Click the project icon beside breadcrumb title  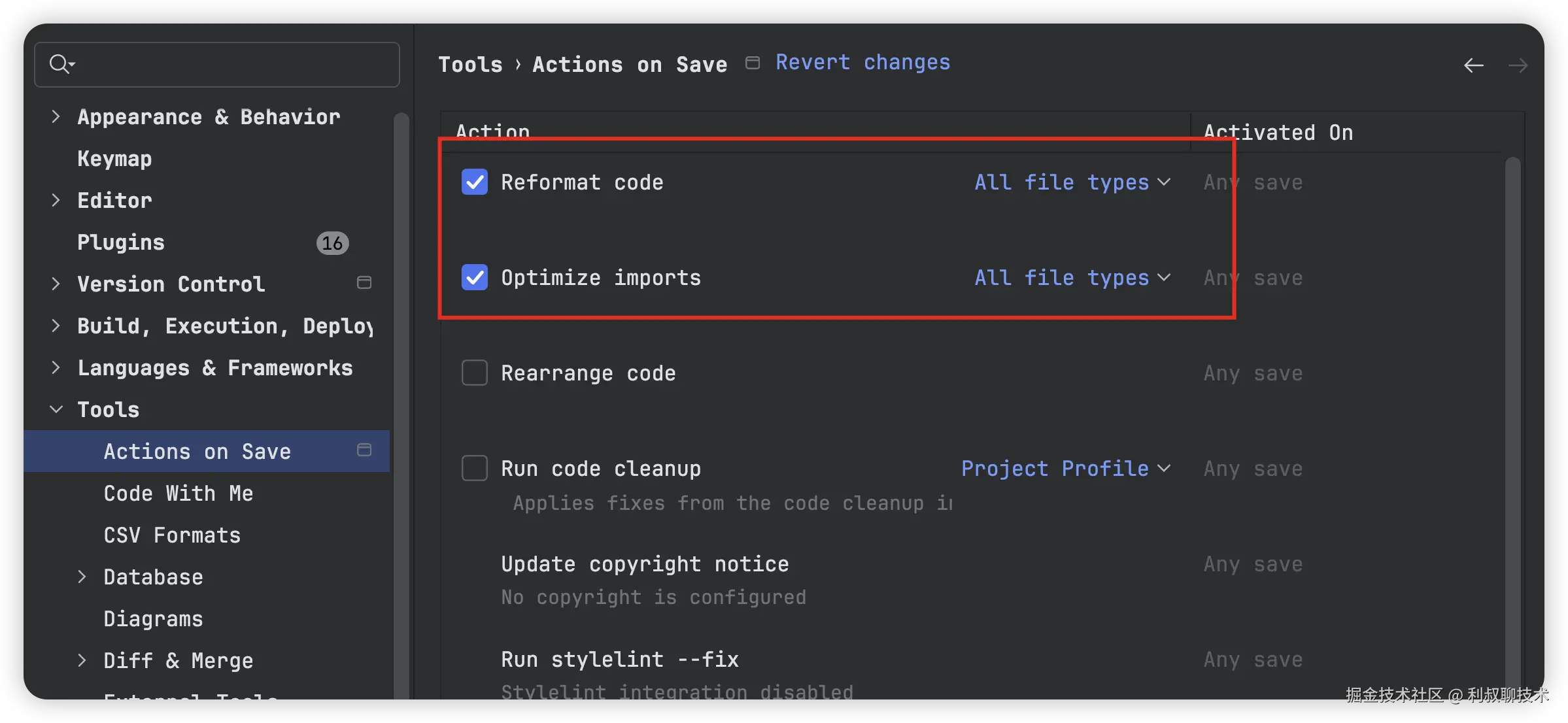[753, 63]
